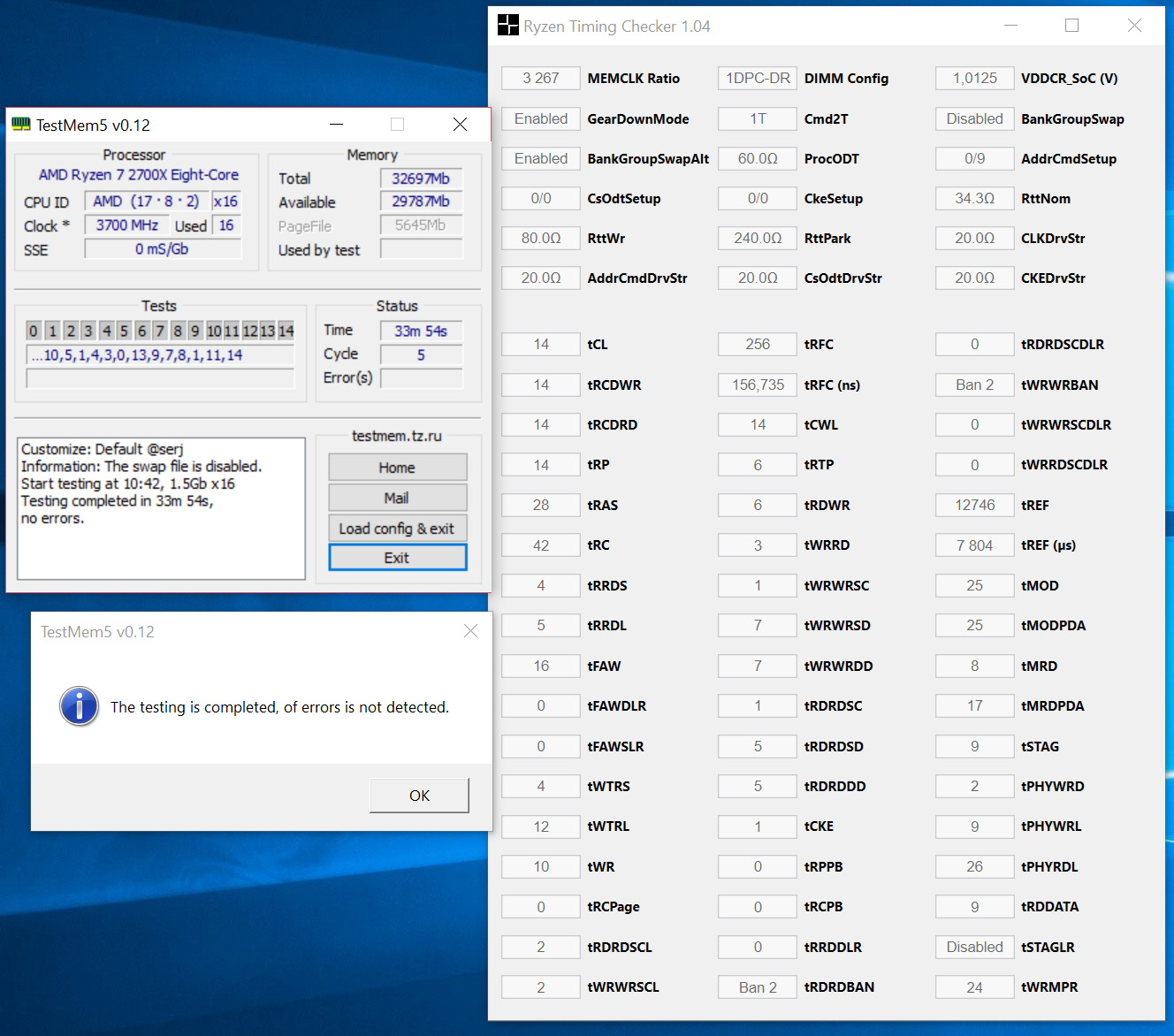Click the tRDRDBAN Ban 2 field
Image resolution: width=1174 pixels, height=1036 pixels.
click(x=758, y=987)
